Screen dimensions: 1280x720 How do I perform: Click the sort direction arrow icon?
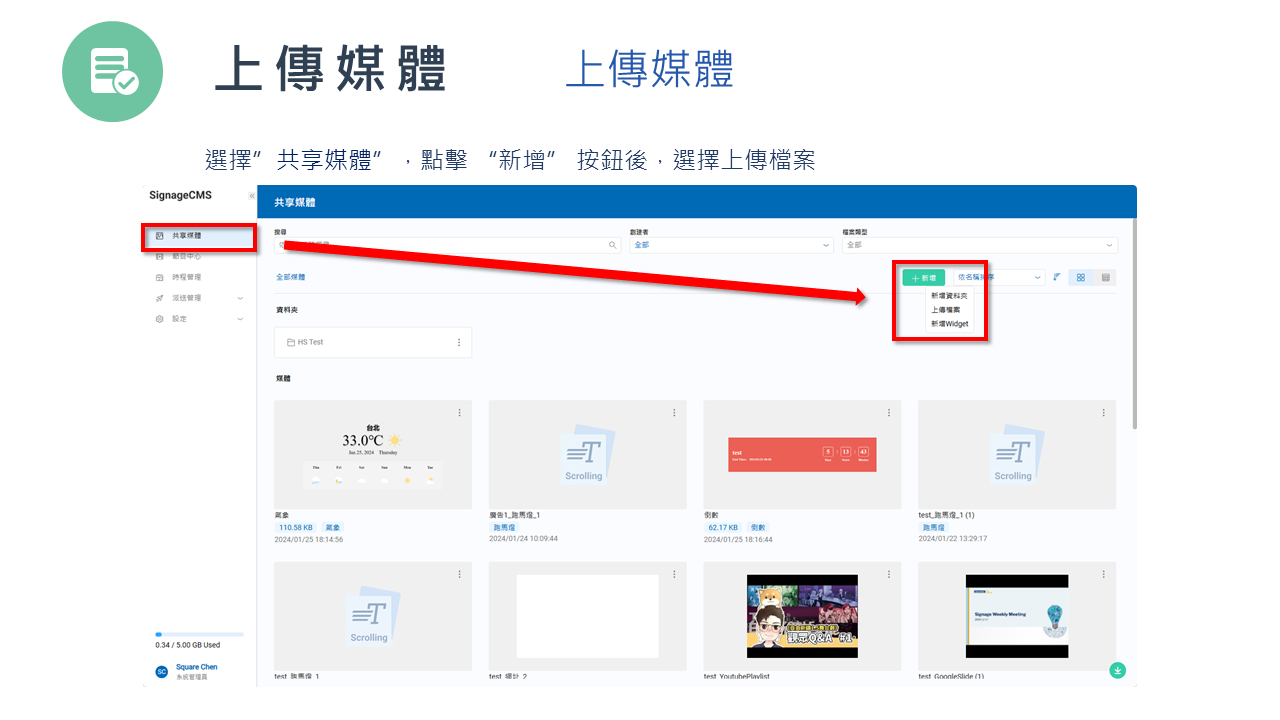pos(1056,277)
